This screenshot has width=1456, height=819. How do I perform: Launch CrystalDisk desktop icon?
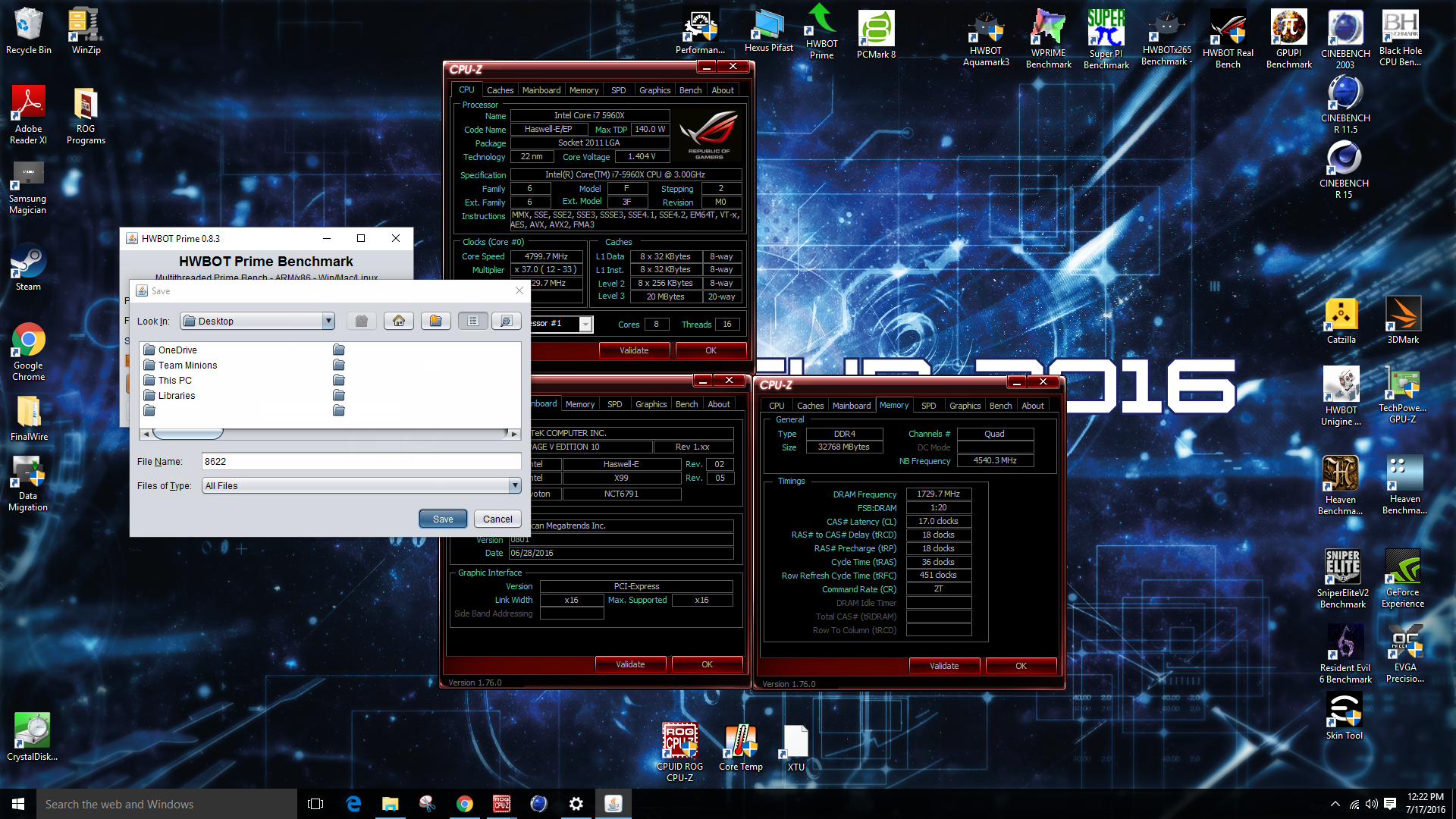[x=32, y=737]
